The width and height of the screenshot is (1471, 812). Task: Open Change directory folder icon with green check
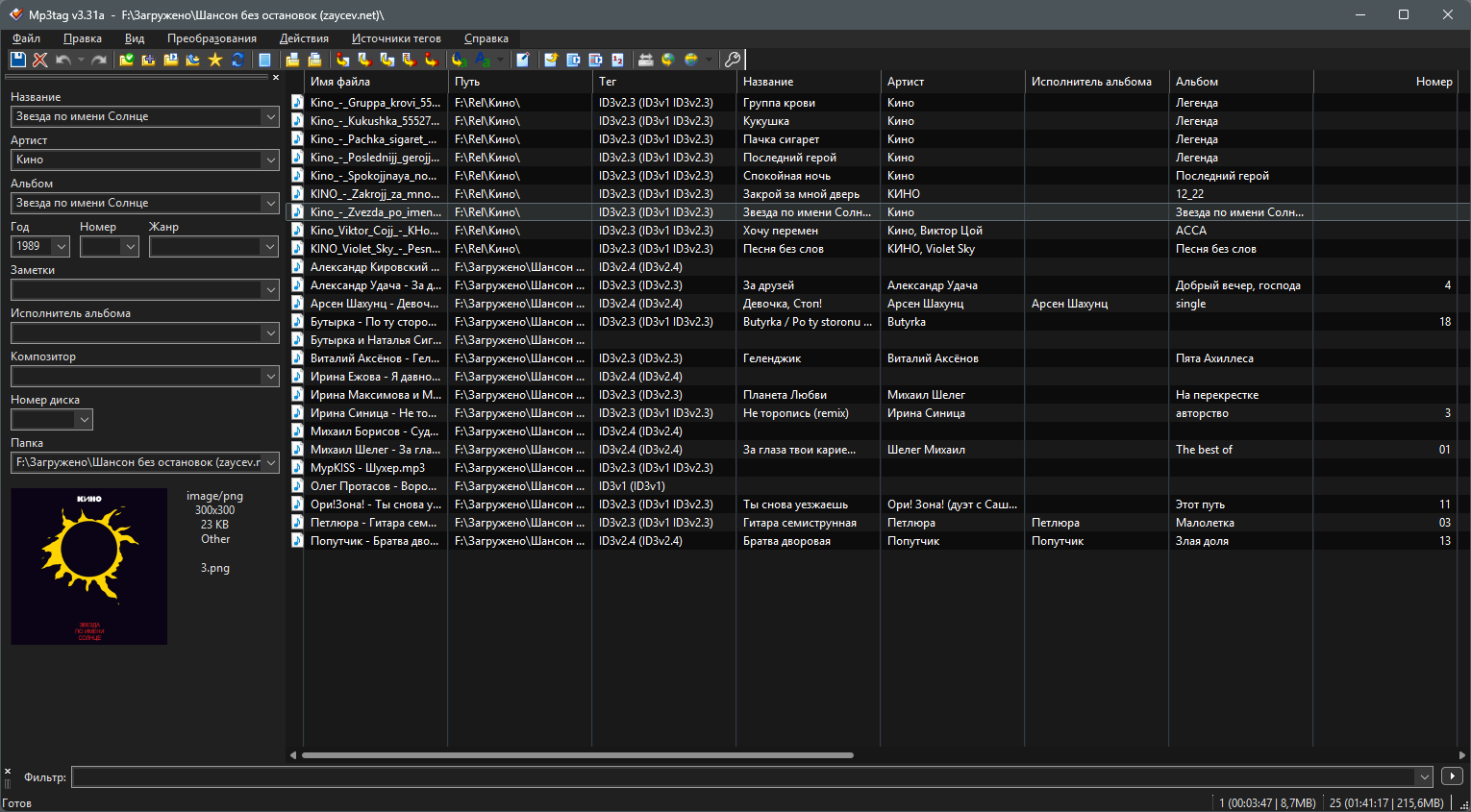[126, 60]
